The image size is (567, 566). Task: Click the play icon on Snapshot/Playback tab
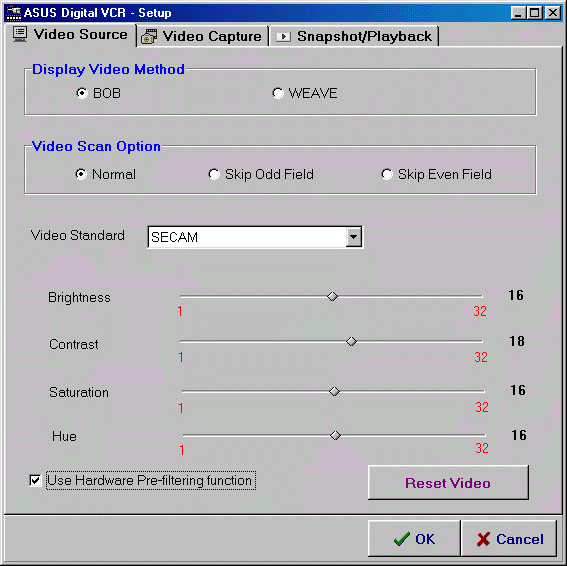(284, 37)
